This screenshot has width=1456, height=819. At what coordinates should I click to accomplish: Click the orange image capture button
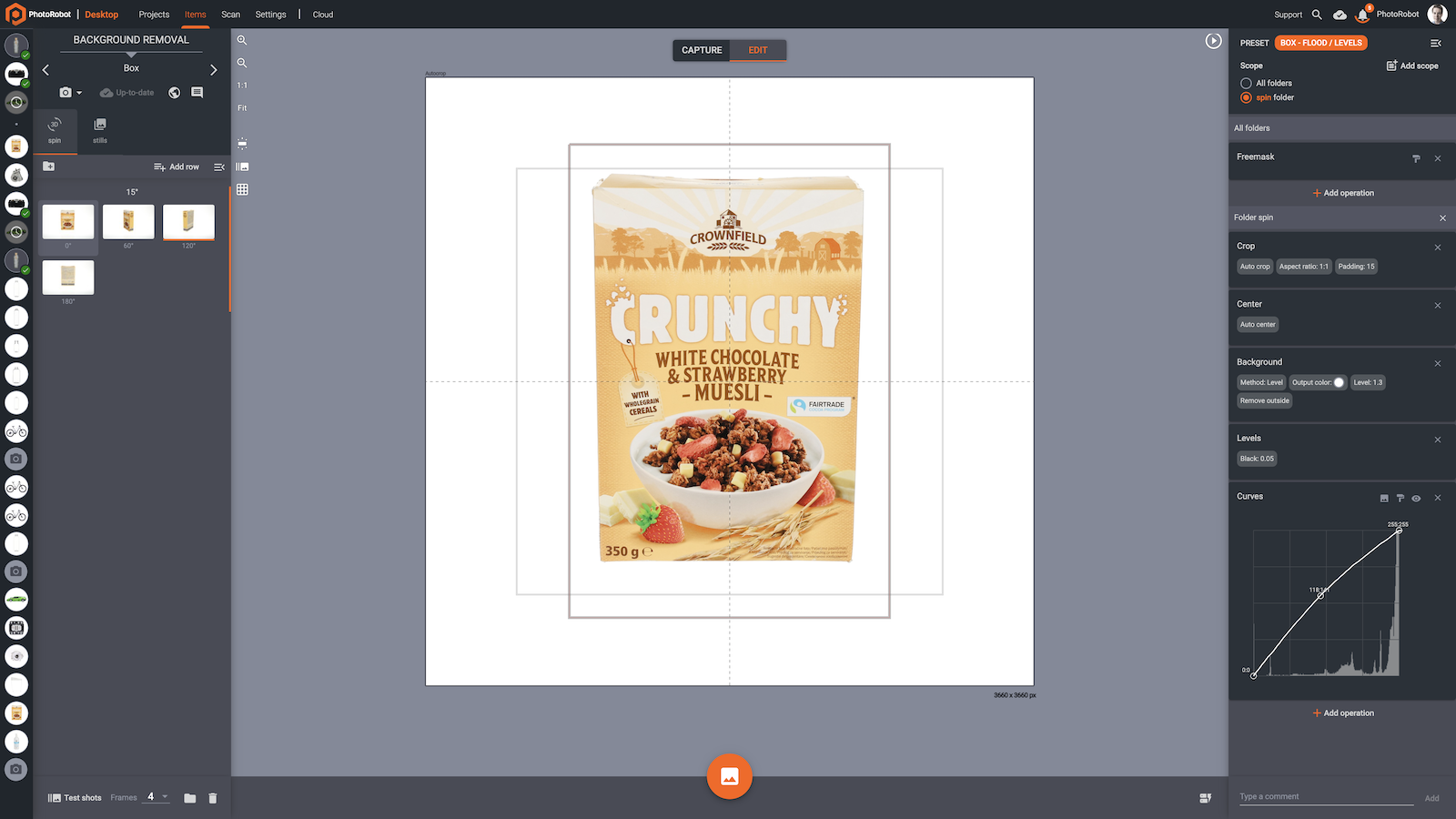(x=729, y=776)
